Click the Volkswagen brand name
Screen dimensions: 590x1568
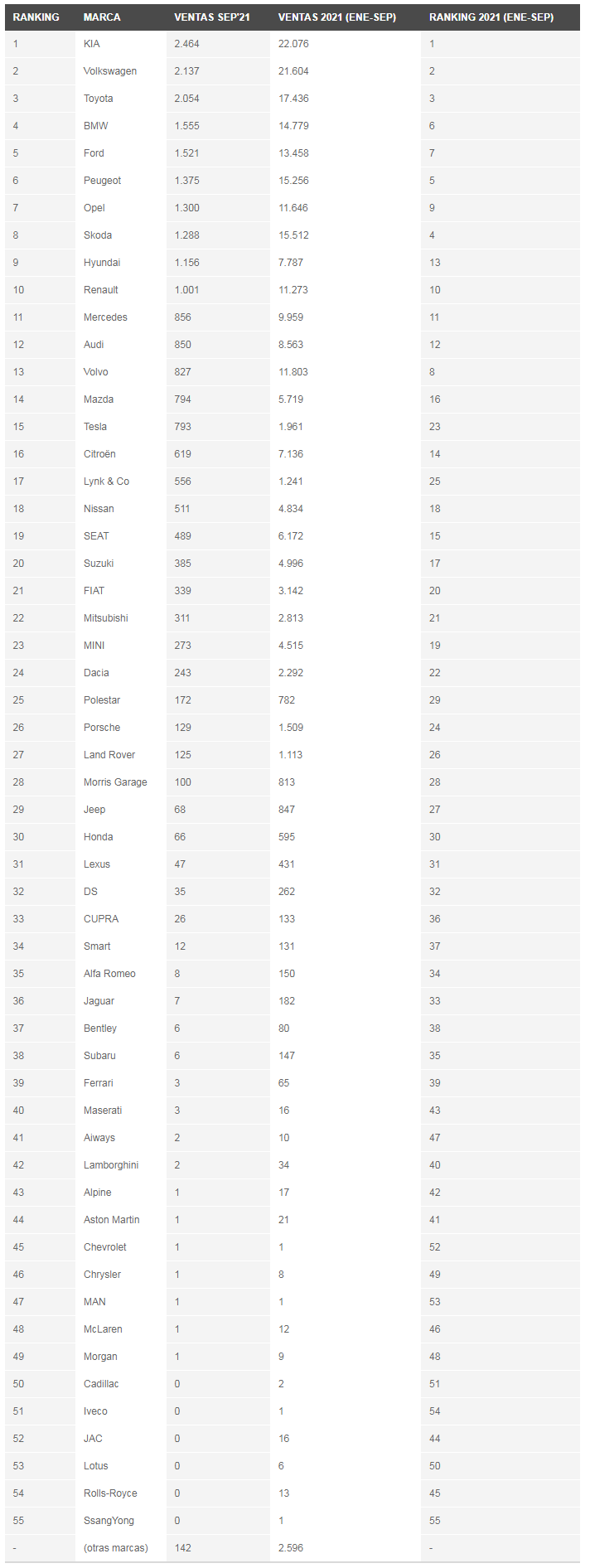110,71
